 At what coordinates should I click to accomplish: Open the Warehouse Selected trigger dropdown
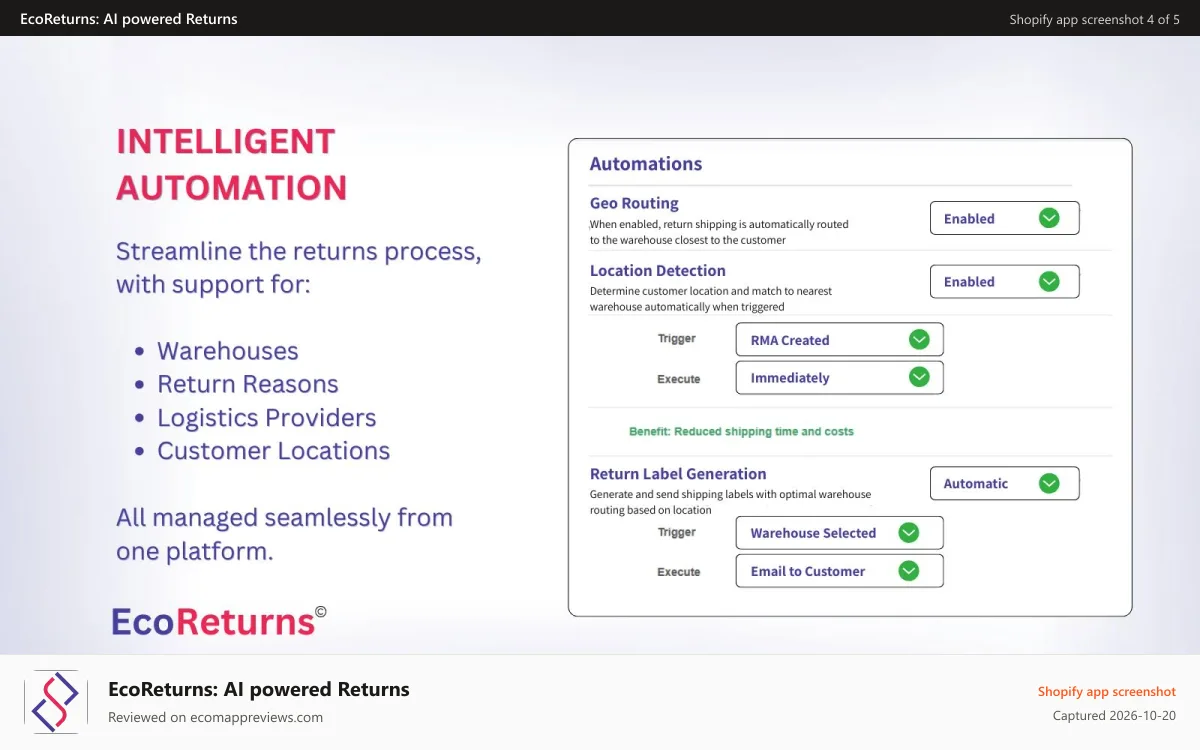pos(839,533)
